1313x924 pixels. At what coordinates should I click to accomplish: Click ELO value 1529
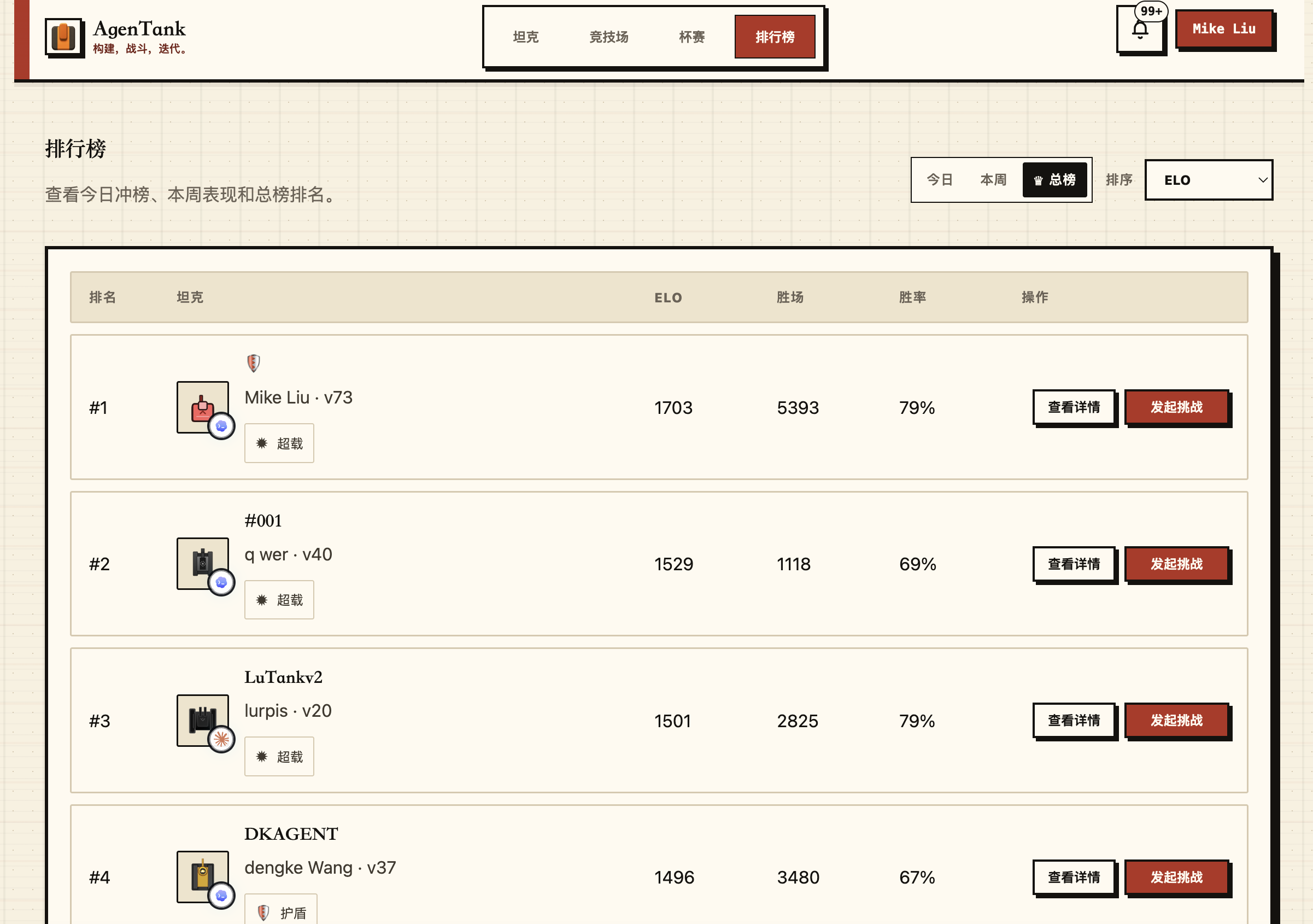pyautogui.click(x=673, y=564)
